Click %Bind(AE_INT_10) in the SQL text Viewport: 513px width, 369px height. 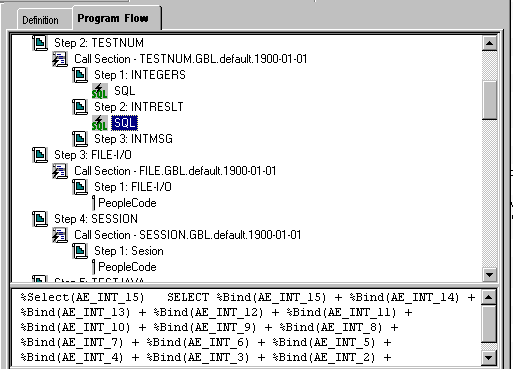pos(75,327)
